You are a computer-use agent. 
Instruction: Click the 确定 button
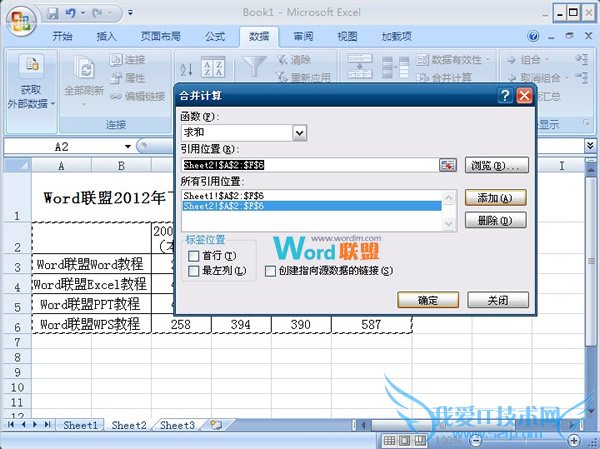[x=428, y=300]
